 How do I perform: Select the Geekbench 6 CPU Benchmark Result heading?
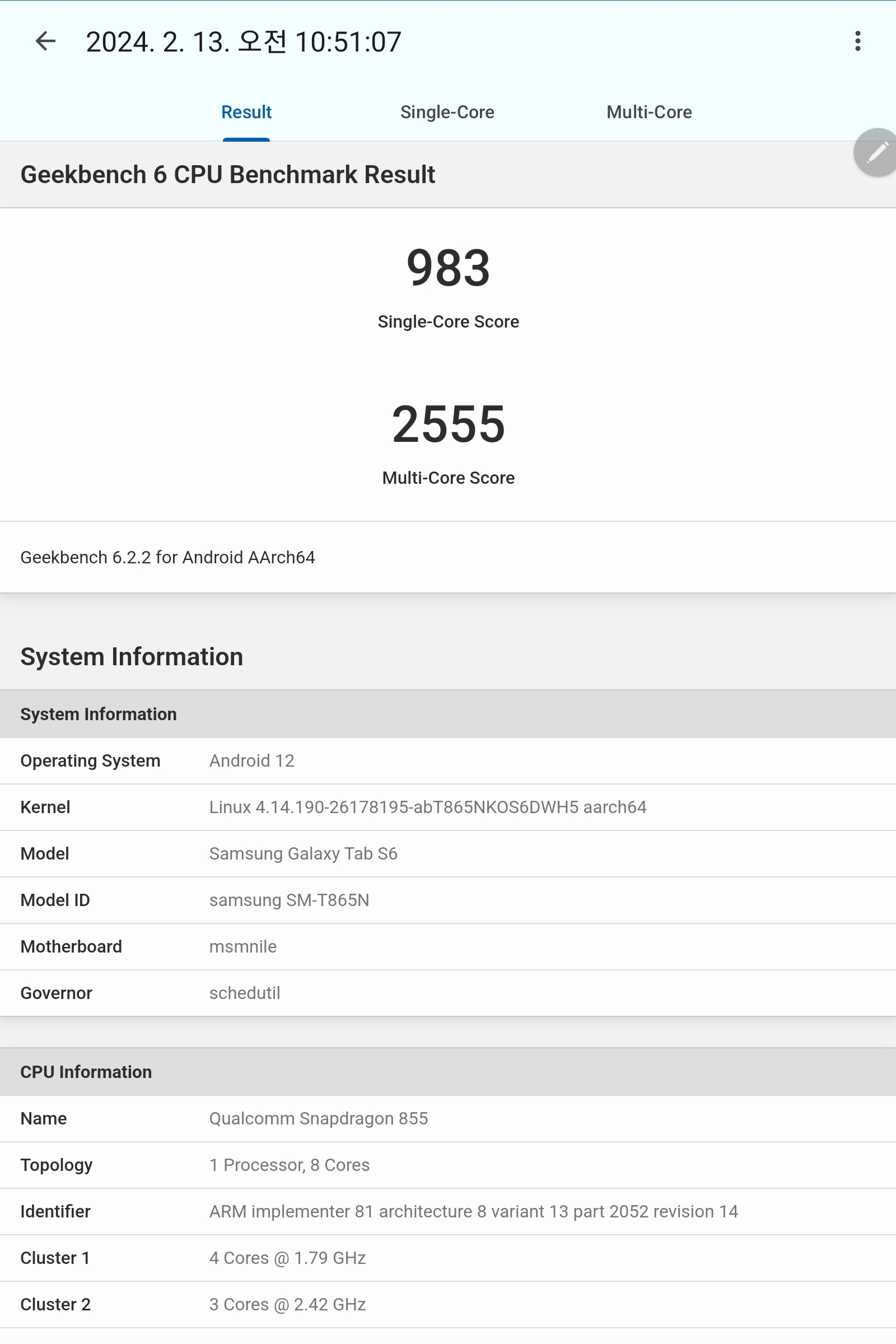click(x=227, y=175)
